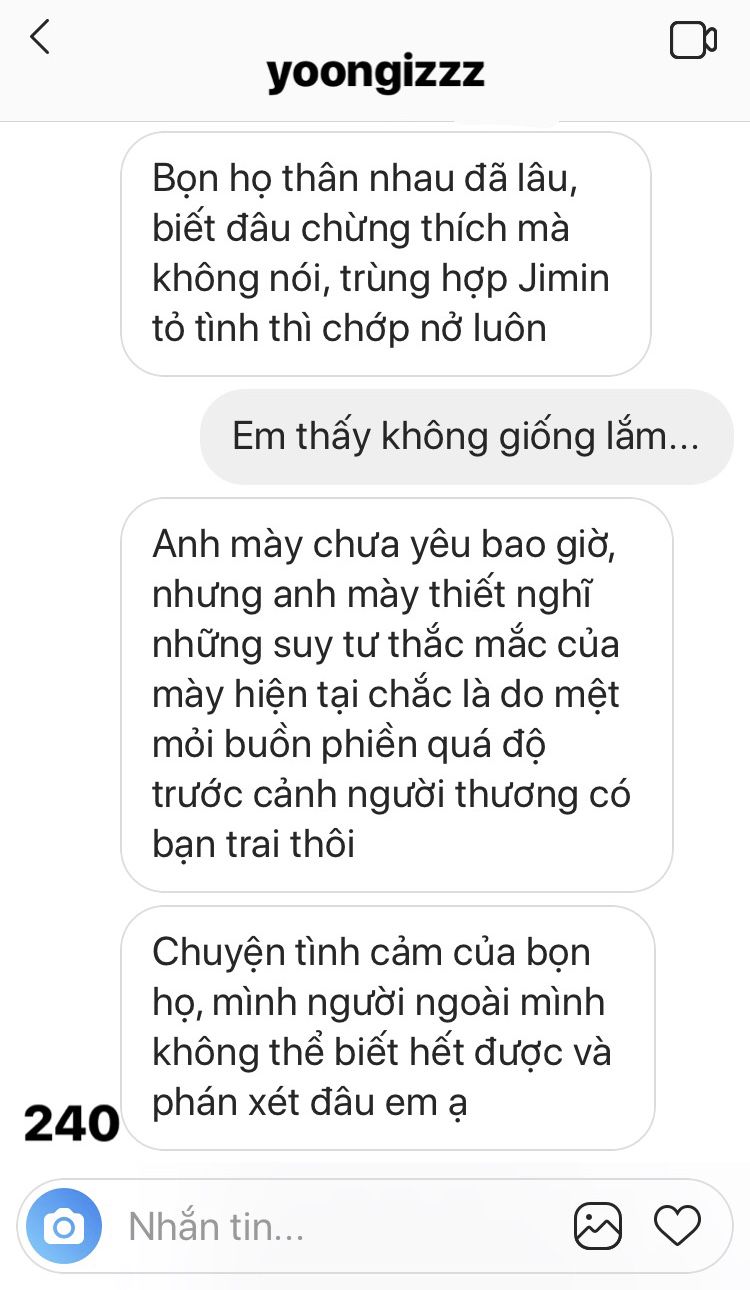Click the line 'những suy tư thắc mắc của'
The height and width of the screenshot is (1290, 750).
386,645
